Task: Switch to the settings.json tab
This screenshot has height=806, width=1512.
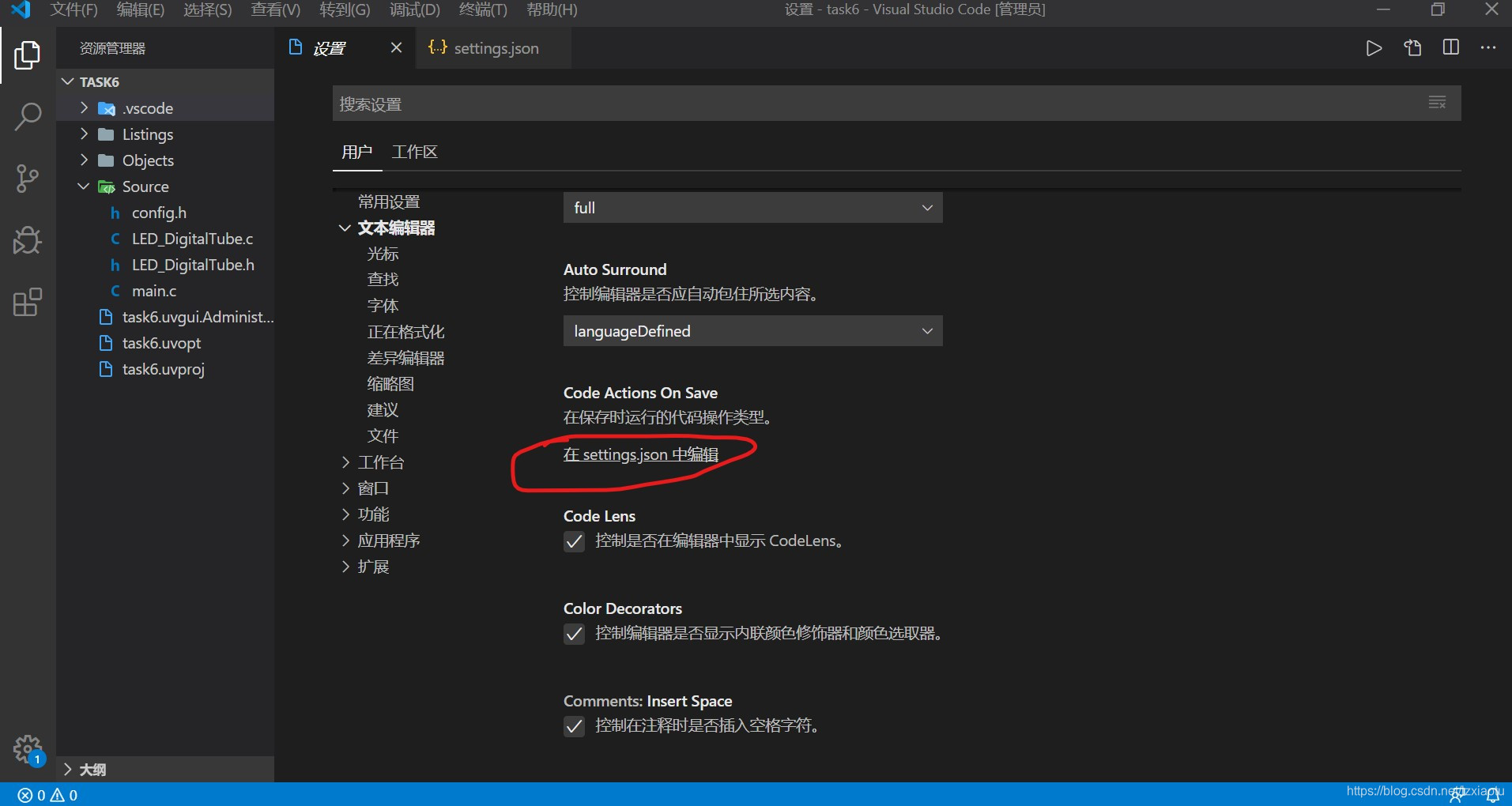Action: click(492, 48)
